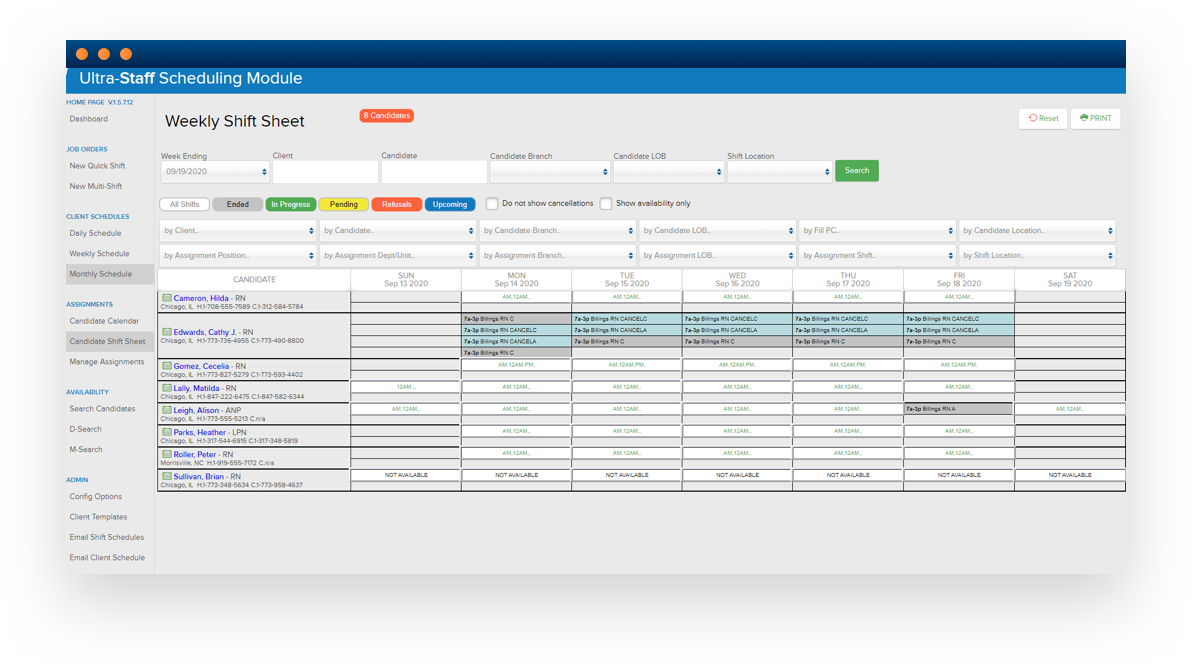
Task: Open the Candidate Branch dropdown
Action: click(x=550, y=172)
